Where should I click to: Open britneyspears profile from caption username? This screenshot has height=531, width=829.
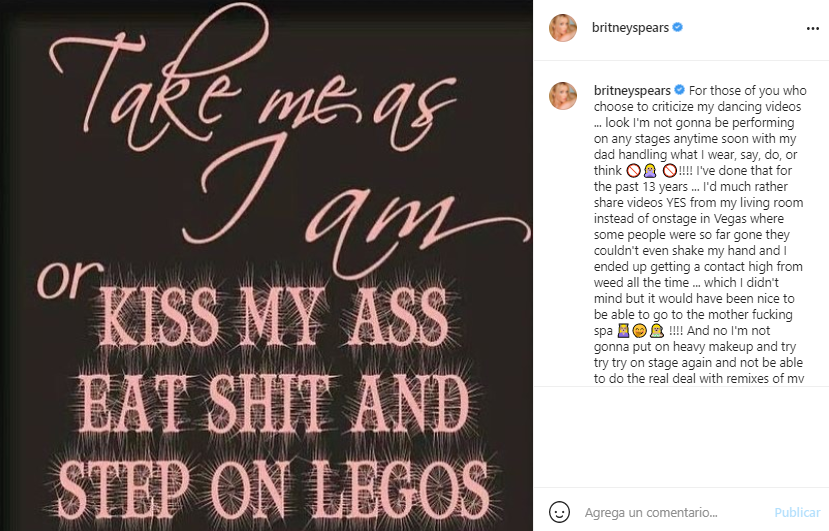[x=632, y=89]
